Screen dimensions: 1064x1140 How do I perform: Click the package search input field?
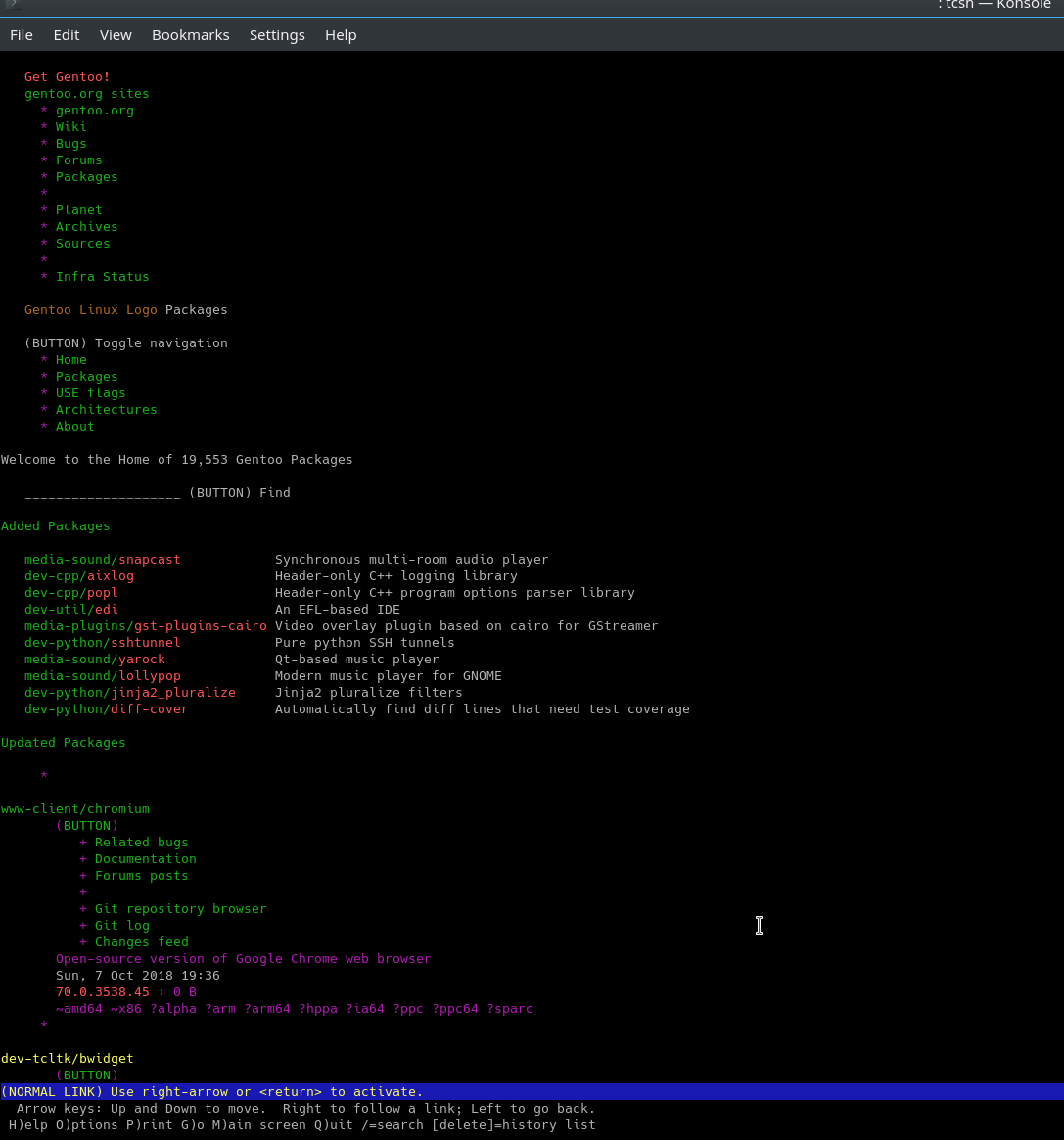(x=102, y=493)
